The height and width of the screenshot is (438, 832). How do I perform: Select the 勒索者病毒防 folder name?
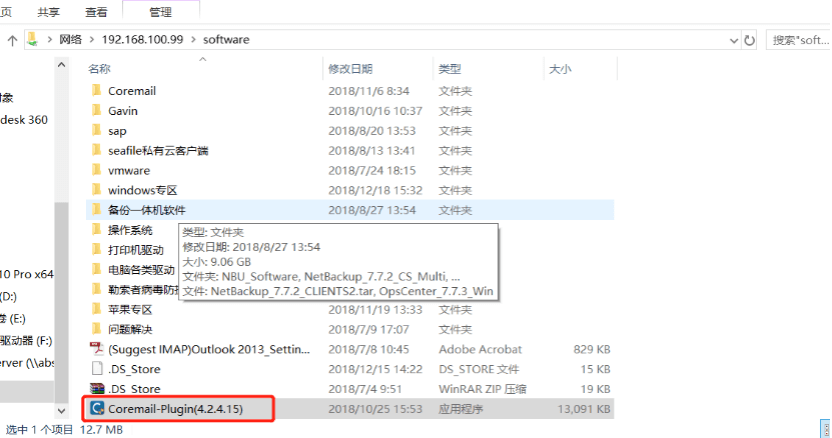144,289
